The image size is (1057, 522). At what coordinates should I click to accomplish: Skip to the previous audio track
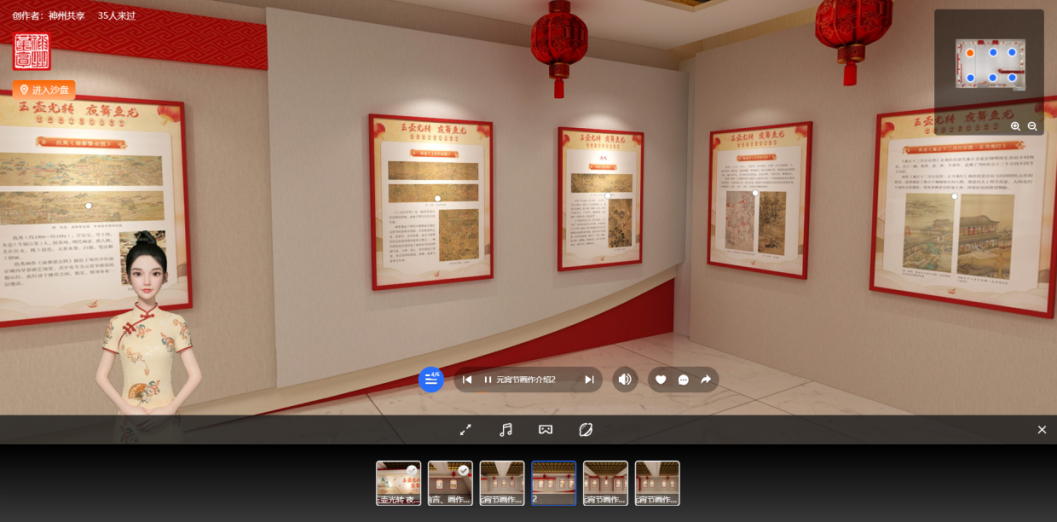[466, 380]
